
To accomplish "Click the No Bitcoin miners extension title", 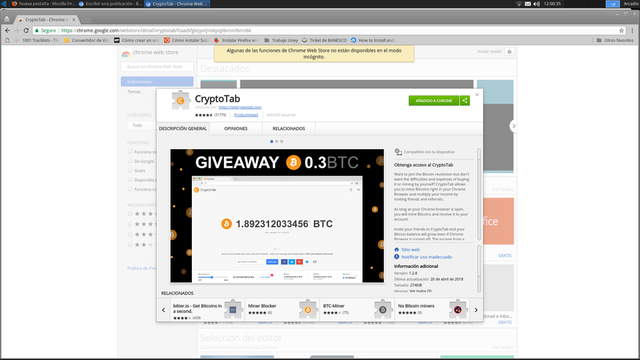I will point(416,306).
